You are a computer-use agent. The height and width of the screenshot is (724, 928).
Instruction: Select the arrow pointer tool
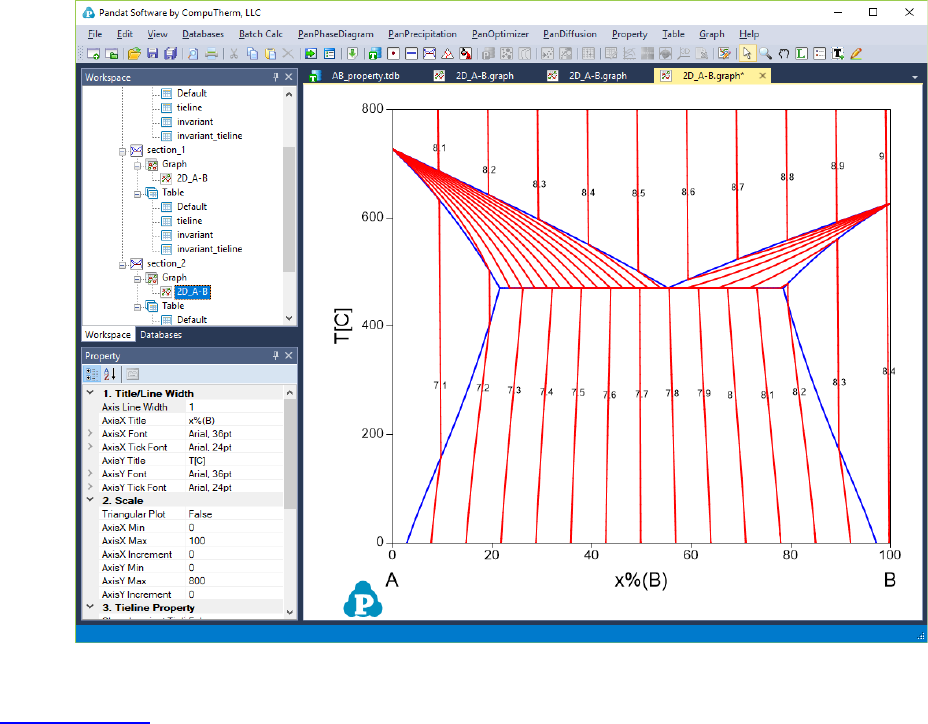click(747, 54)
